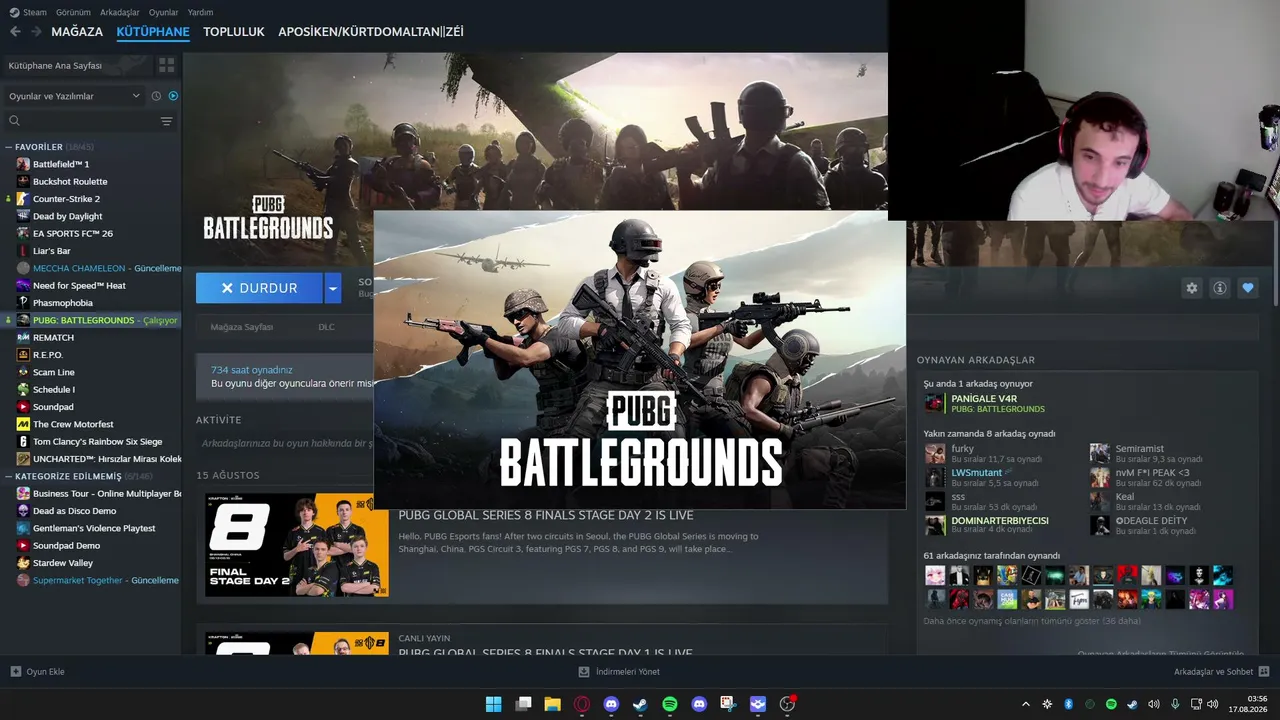Image resolution: width=1280 pixels, height=720 pixels.
Task: Go back with the Steam back arrow
Action: tap(15, 32)
